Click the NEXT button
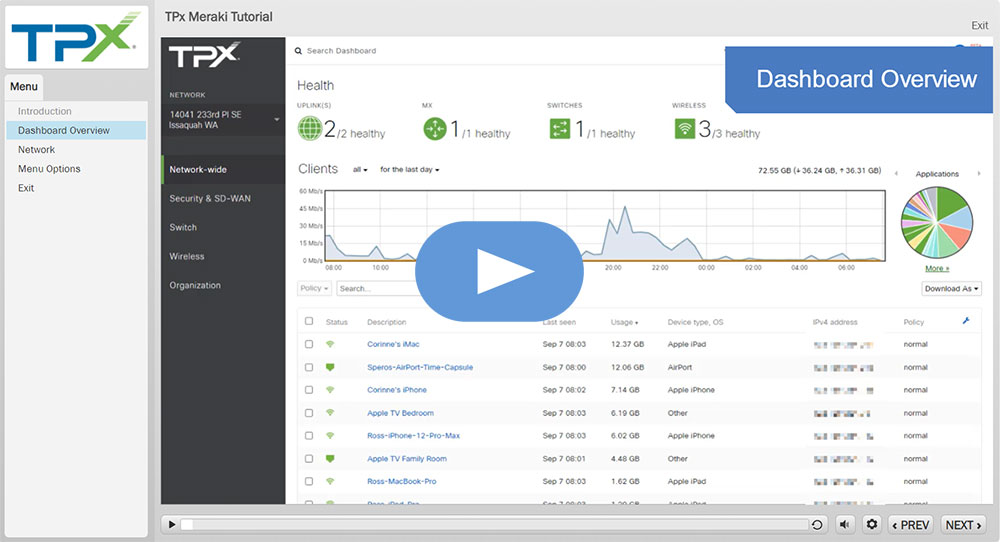This screenshot has width=1000, height=542. coord(963,525)
